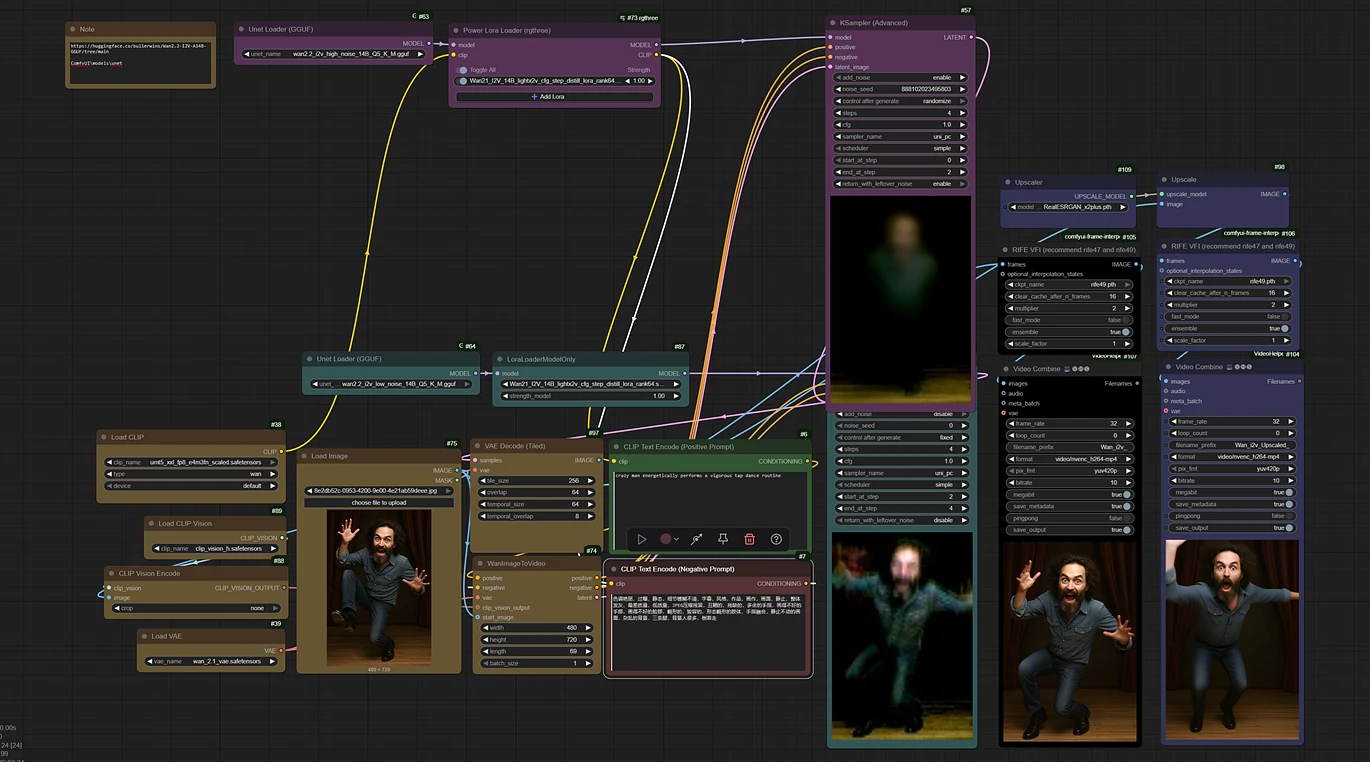Click into the negative prompt text box
This screenshot has height=762, width=1370.
709,632
